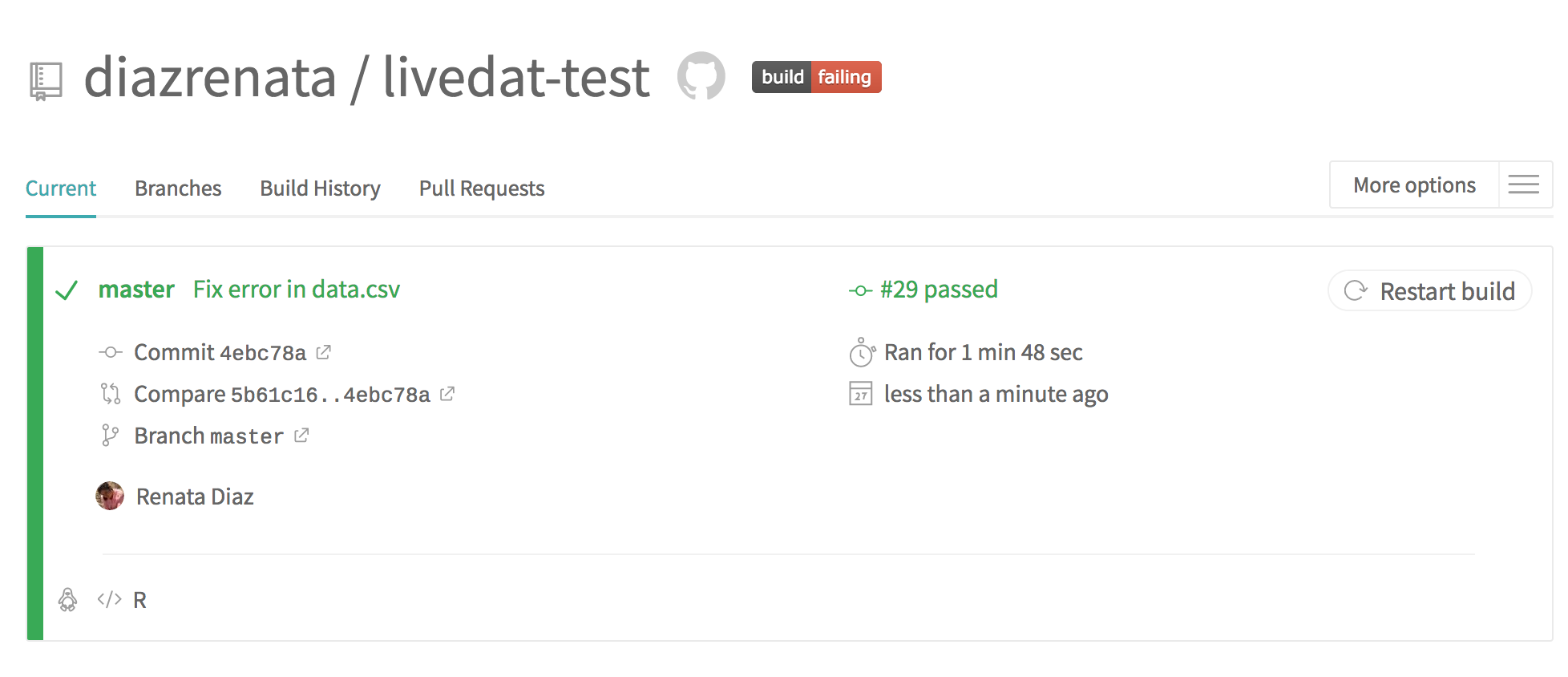Image resolution: width=1568 pixels, height=677 pixels.
Task: Open the external link icon after Commit 4ebc78a
Action: coord(323,352)
